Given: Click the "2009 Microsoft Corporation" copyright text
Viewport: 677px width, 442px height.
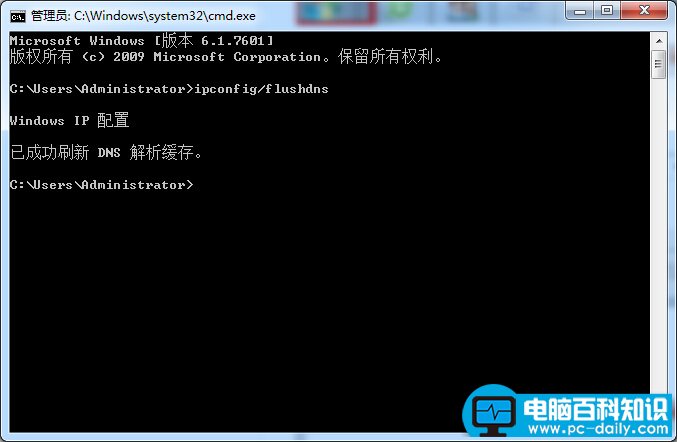Looking at the screenshot, I should (217, 57).
